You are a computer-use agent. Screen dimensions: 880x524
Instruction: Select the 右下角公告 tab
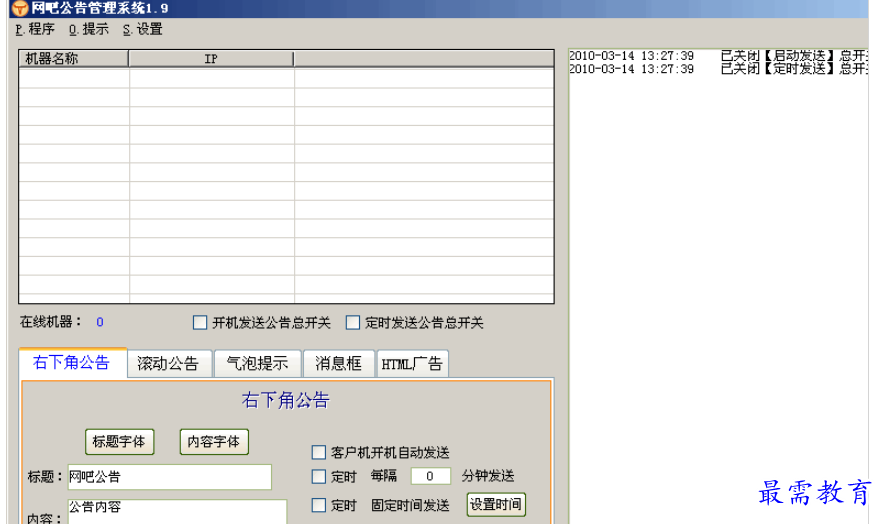click(x=72, y=362)
